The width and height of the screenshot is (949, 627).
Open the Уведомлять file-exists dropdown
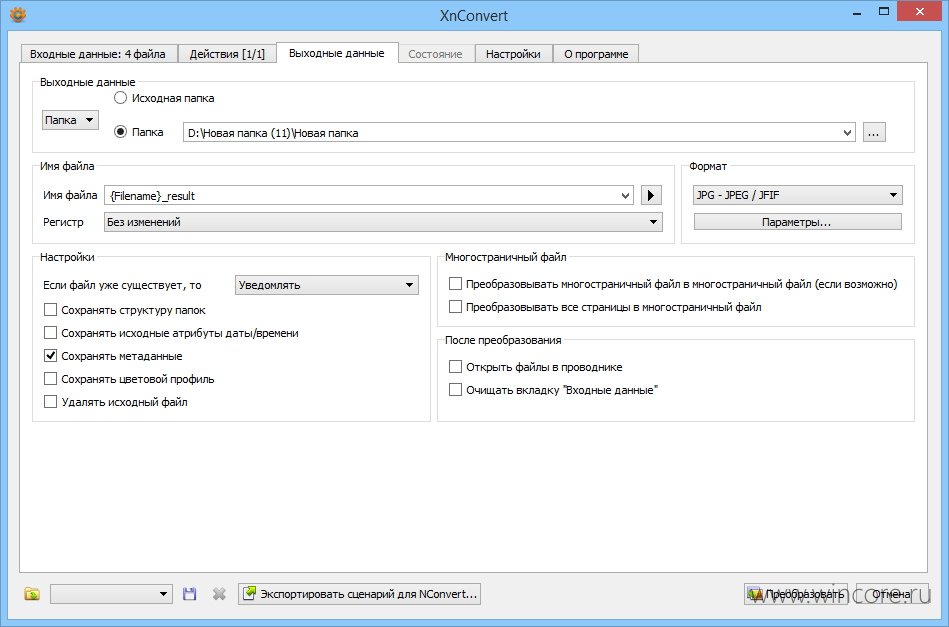pyautogui.click(x=327, y=285)
